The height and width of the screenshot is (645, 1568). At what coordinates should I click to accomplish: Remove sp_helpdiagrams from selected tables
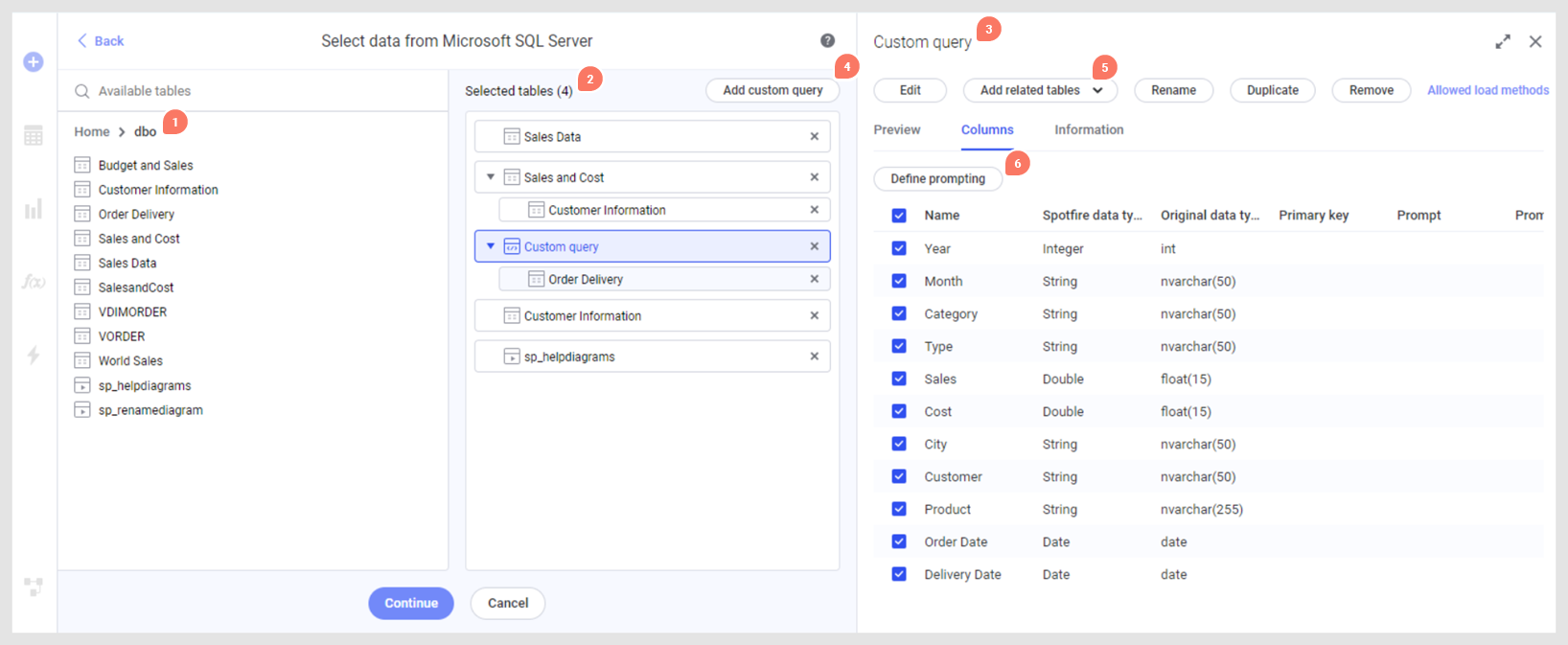click(815, 357)
